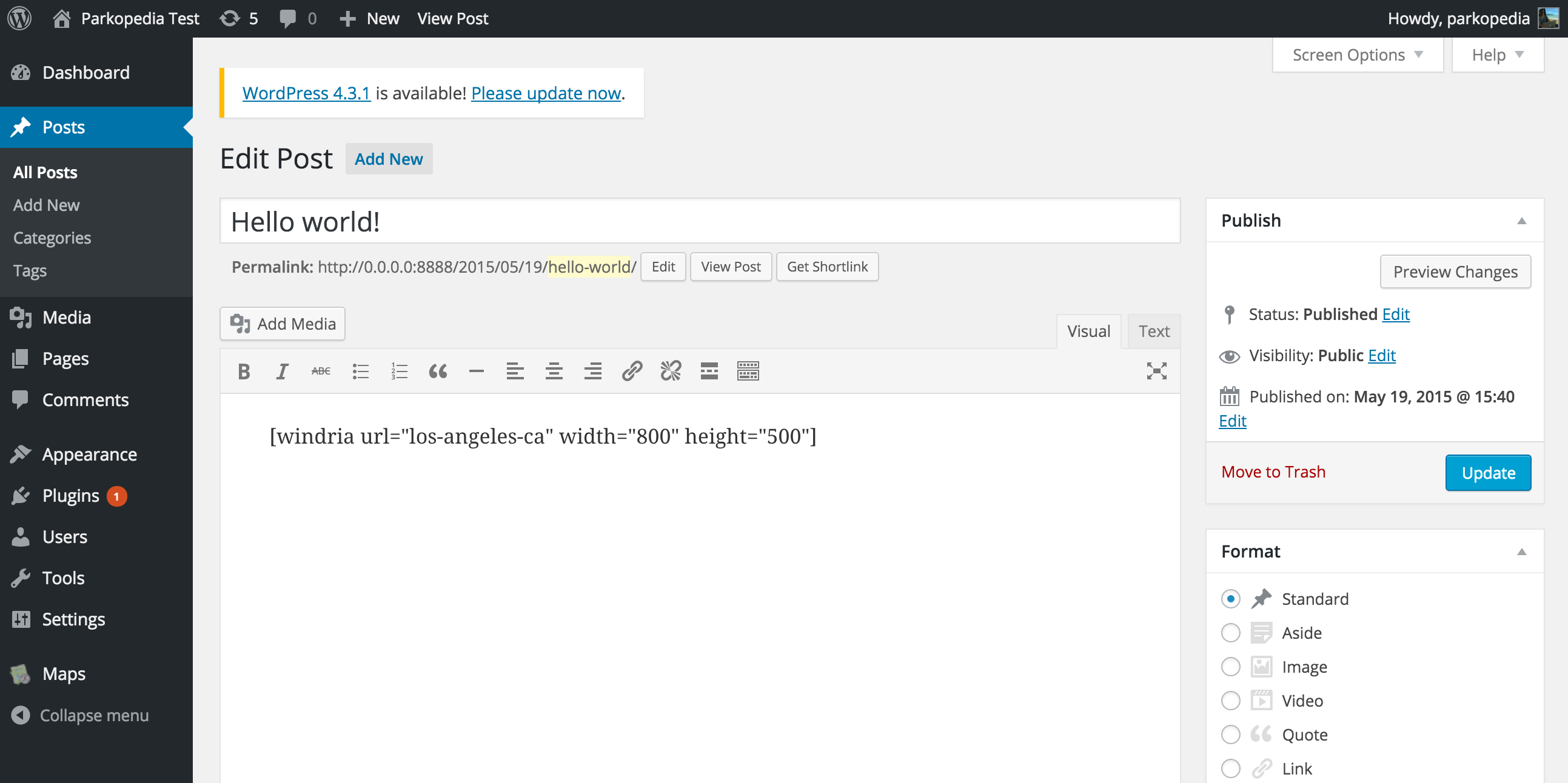This screenshot has height=783, width=1568.
Task: Open the updates counter showing 5
Action: tap(239, 18)
